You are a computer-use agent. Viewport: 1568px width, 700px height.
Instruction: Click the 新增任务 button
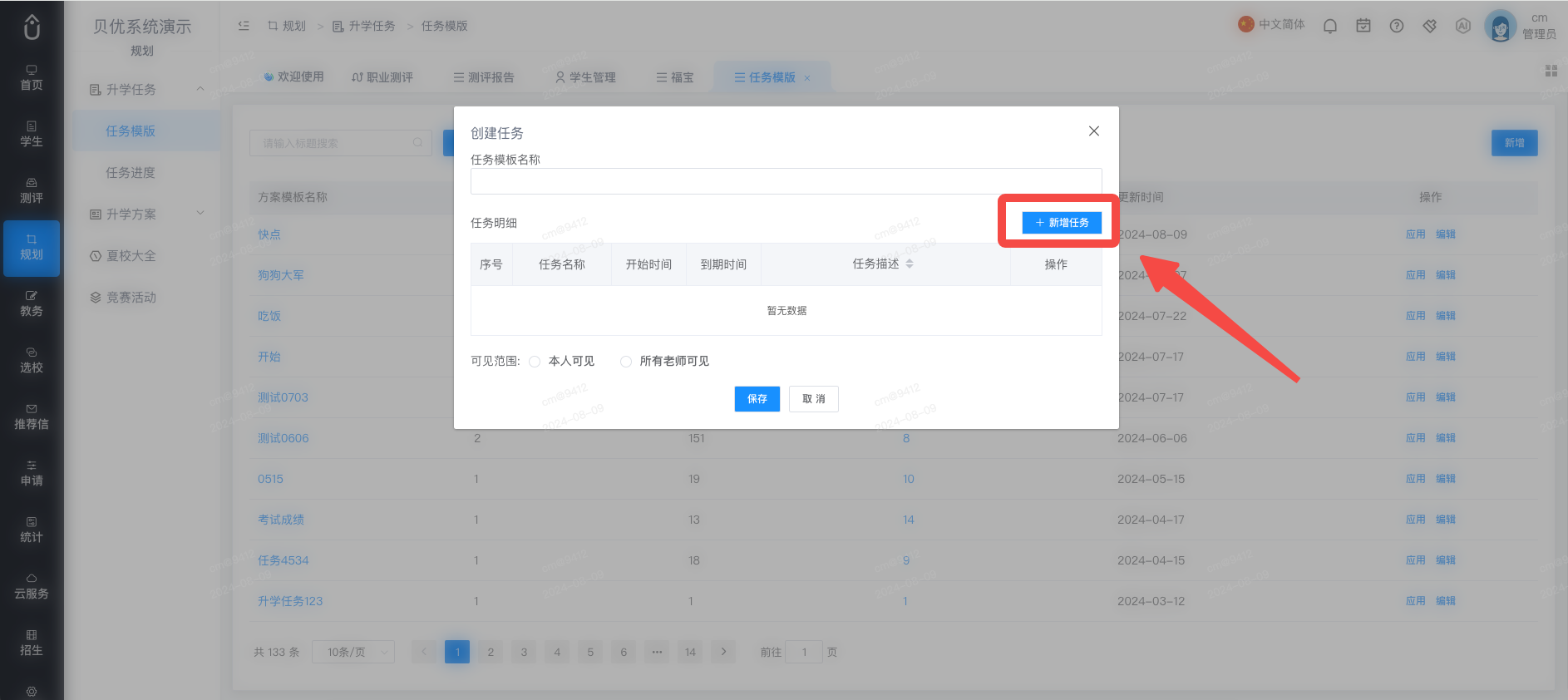(1062, 223)
